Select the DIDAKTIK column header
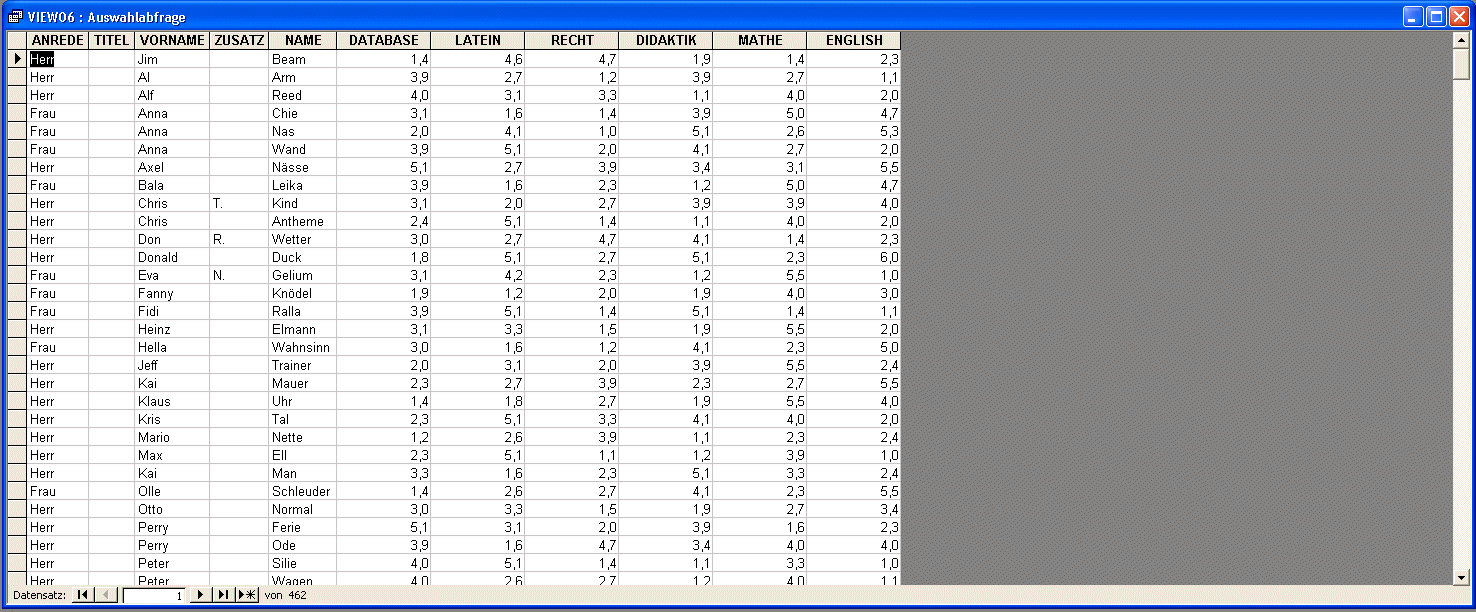Image resolution: width=1476 pixels, height=612 pixels. point(666,41)
